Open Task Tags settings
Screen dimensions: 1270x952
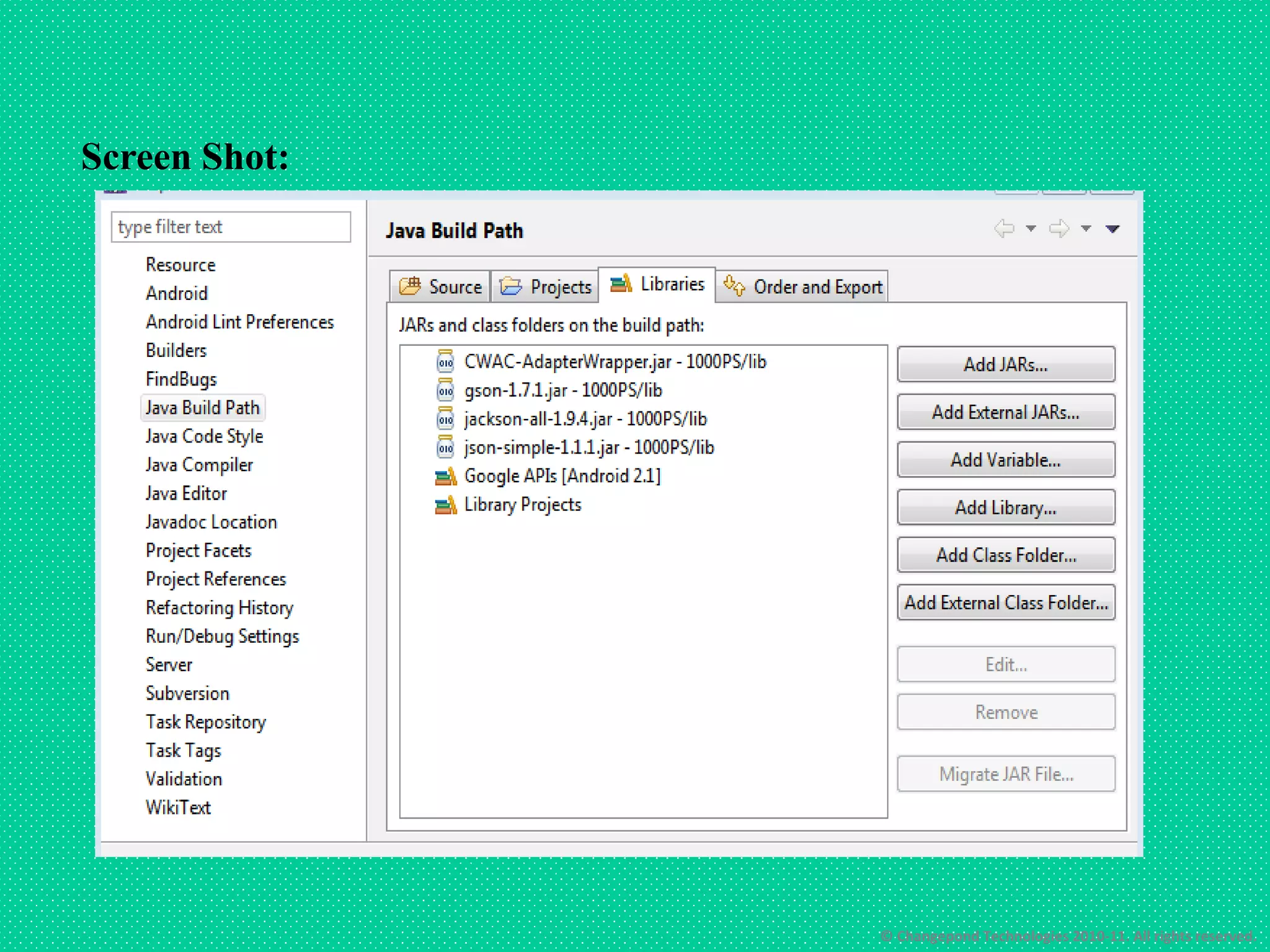(x=184, y=751)
